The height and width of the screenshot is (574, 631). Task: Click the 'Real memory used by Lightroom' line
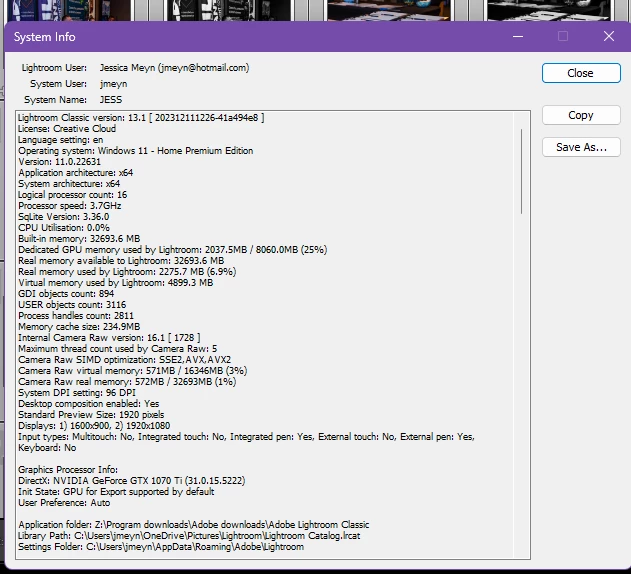pyautogui.click(x=127, y=271)
